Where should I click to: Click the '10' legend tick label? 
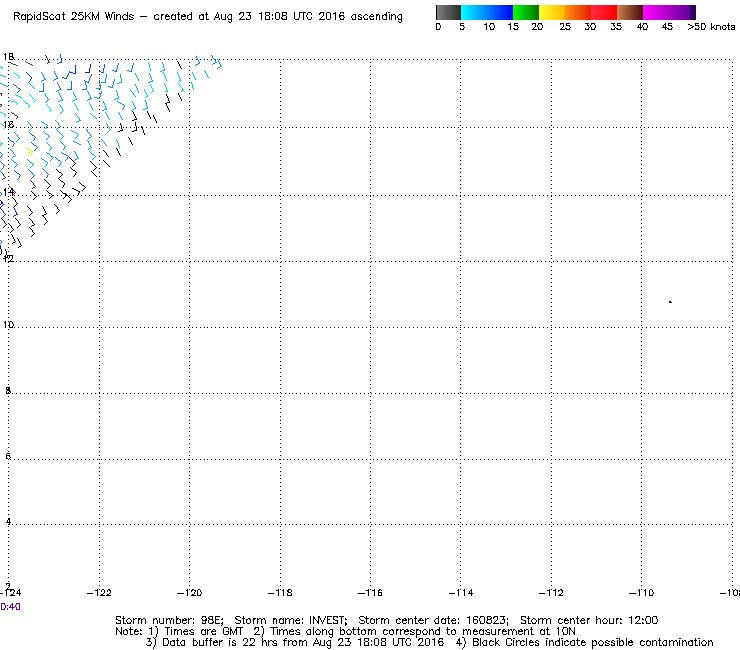point(489,27)
